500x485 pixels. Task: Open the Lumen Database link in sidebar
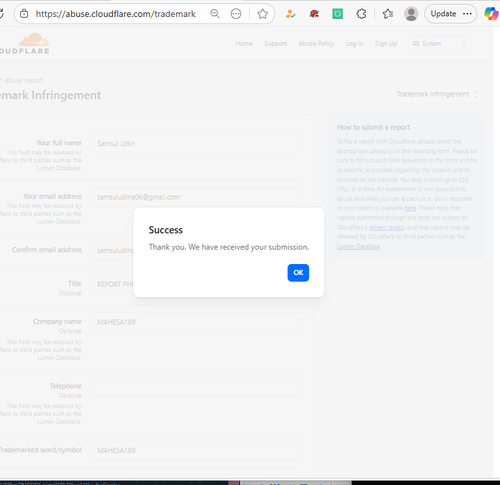358,246
